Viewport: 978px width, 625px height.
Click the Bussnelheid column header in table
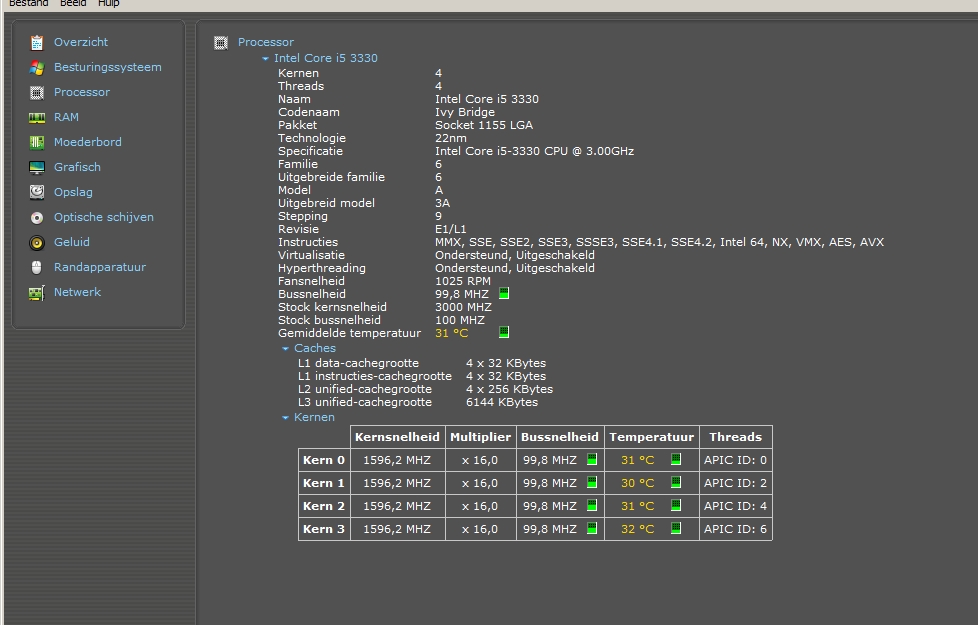click(559, 437)
